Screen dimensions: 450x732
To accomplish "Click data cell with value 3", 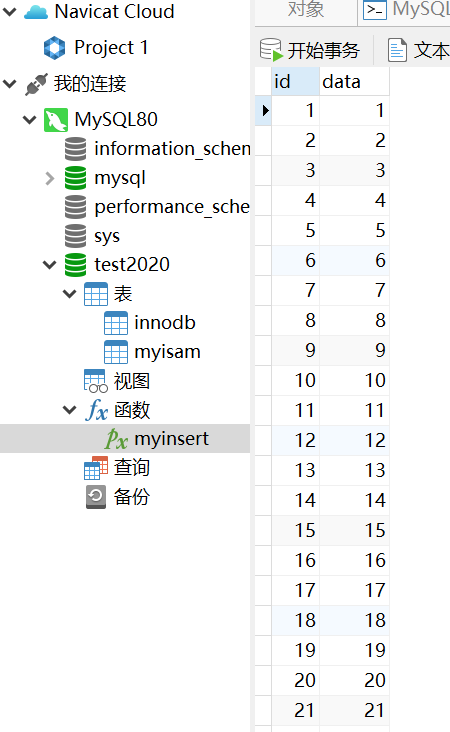I will pyautogui.click(x=354, y=170).
